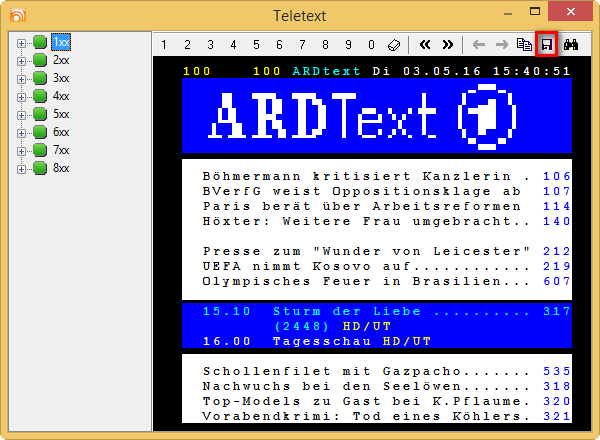Click page number 212 for Leicester headline
The height and width of the screenshot is (440, 600).
pyautogui.click(x=557, y=251)
